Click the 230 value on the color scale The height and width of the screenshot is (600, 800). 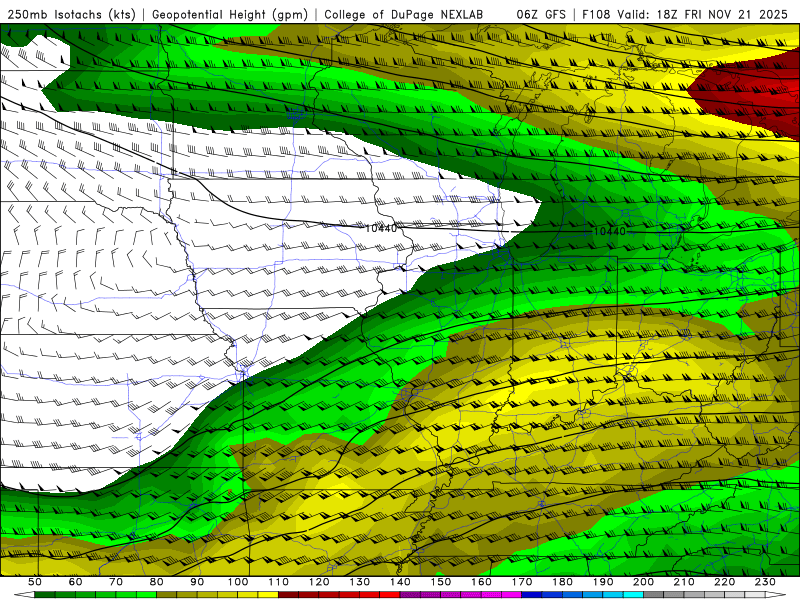765,582
